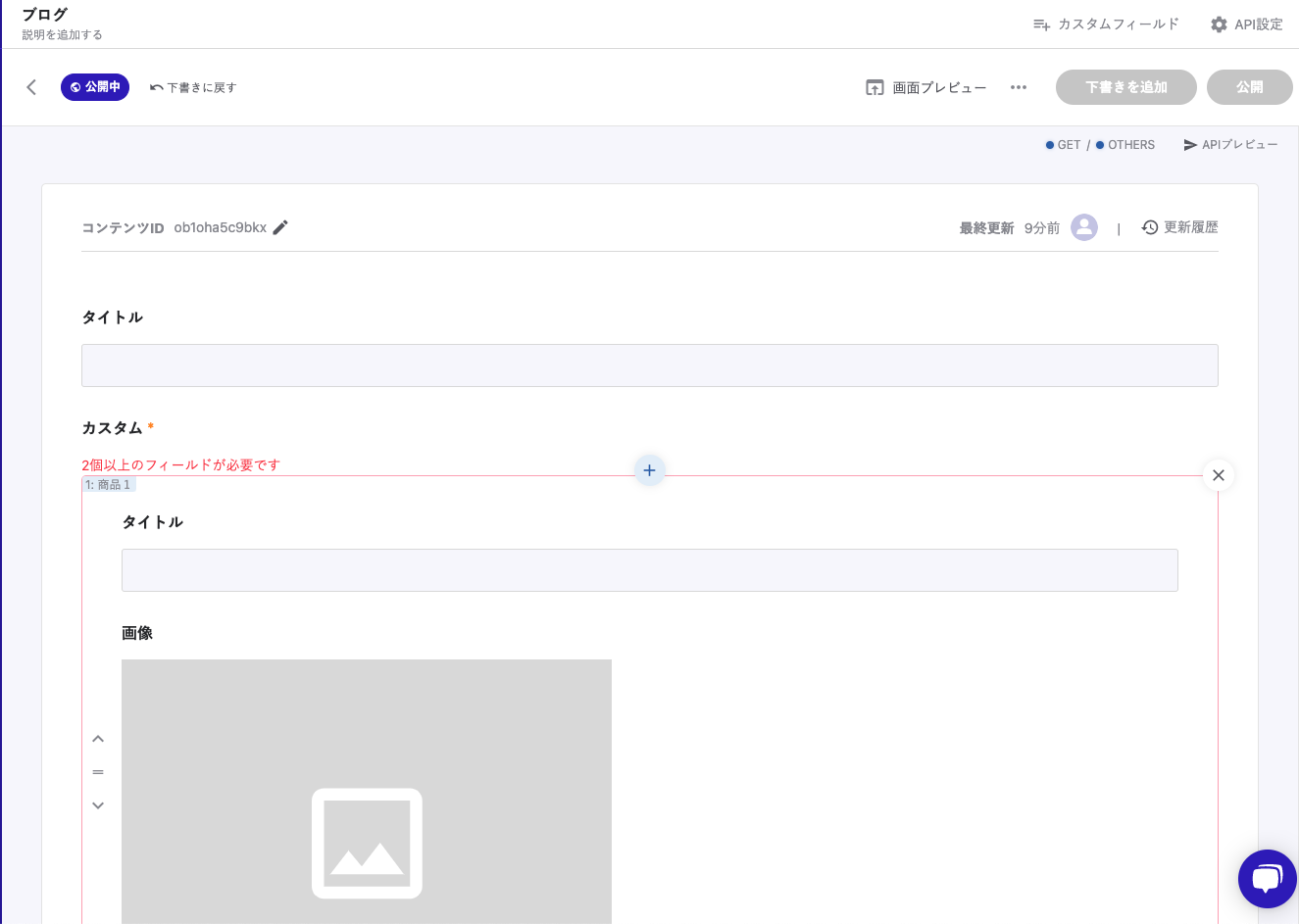
Task: Open API設定 settings
Action: tap(1246, 24)
